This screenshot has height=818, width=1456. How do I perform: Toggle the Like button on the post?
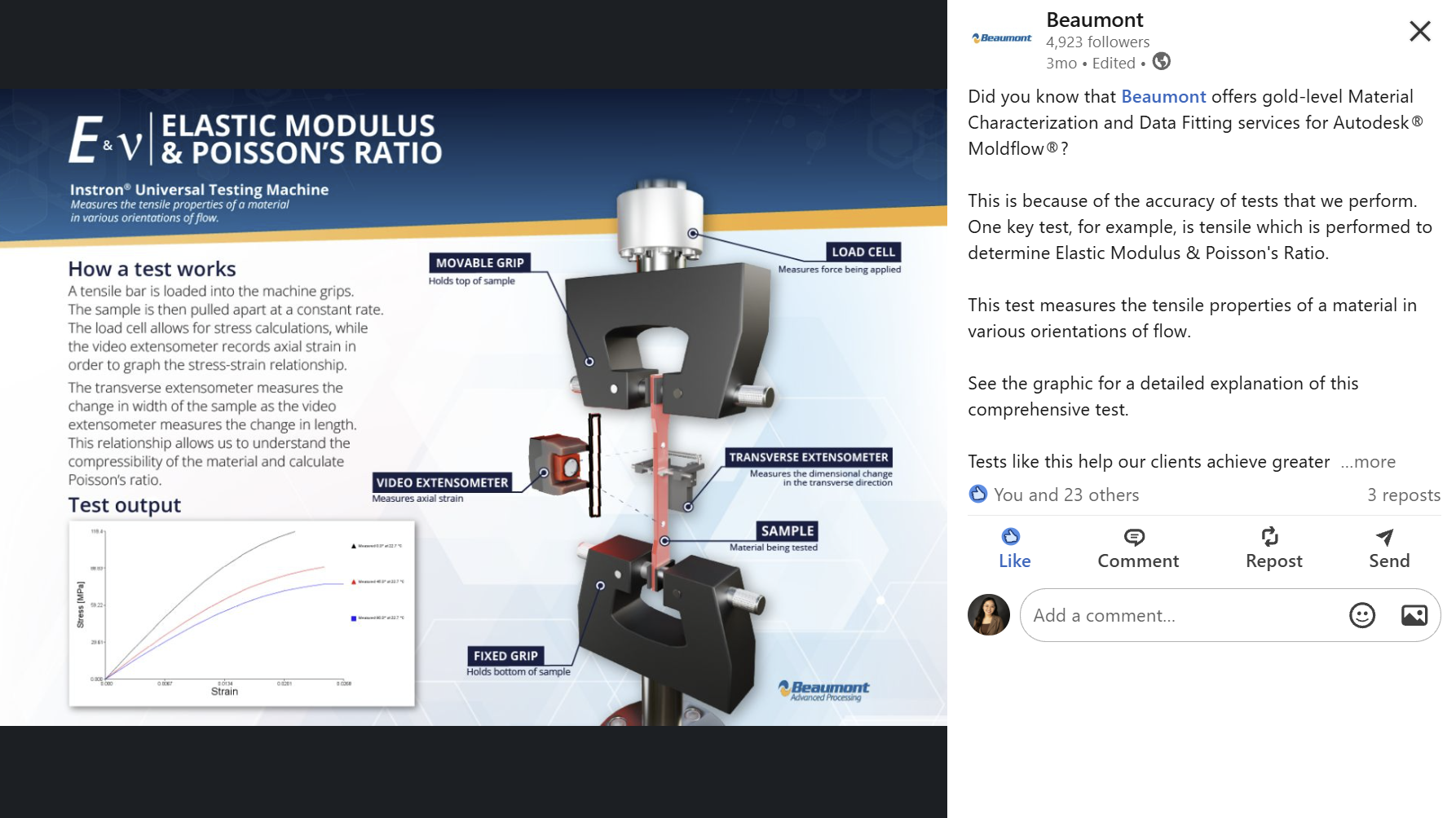click(1014, 548)
